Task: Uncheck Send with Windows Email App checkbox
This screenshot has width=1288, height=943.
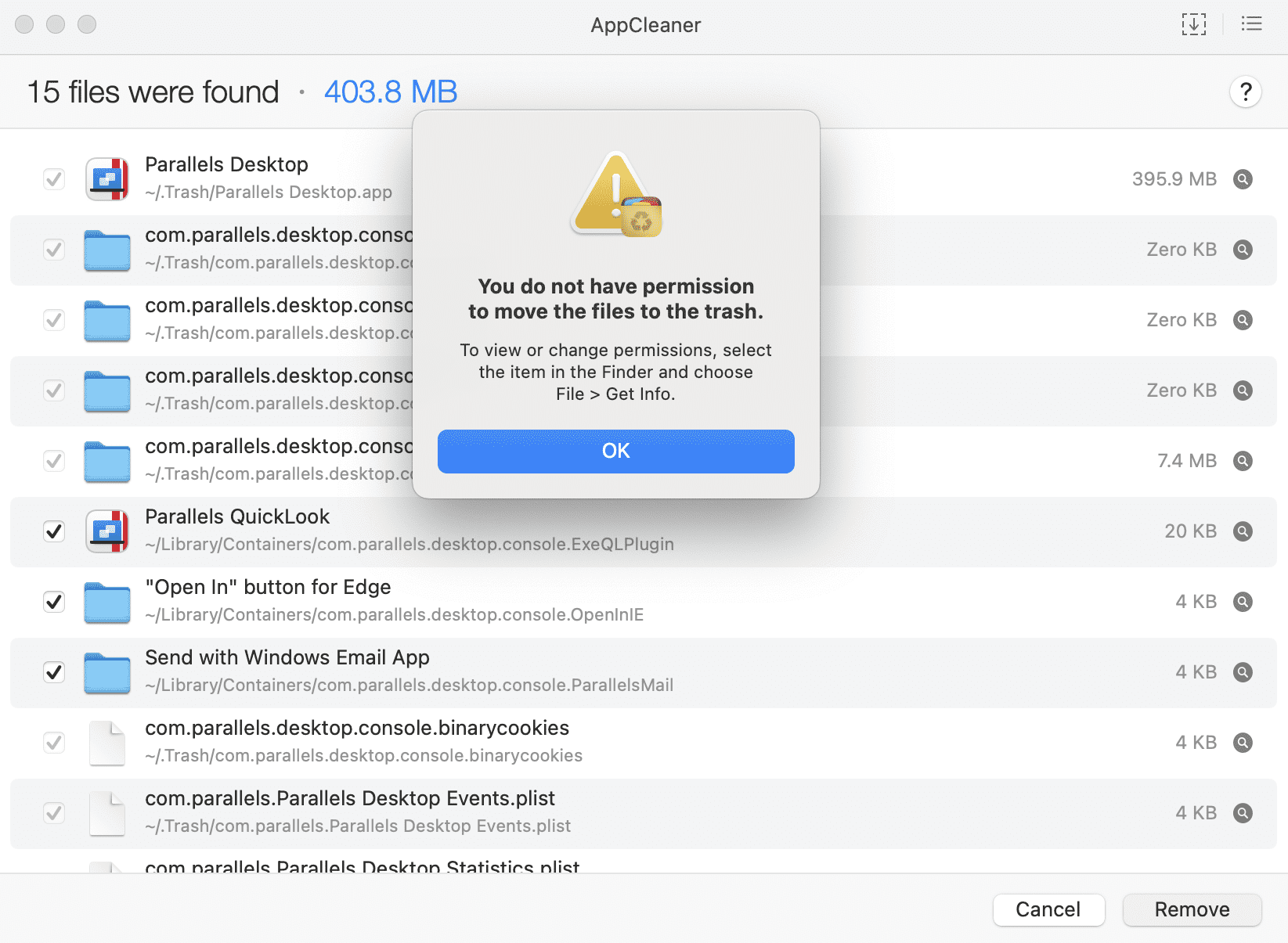Action: pos(54,672)
